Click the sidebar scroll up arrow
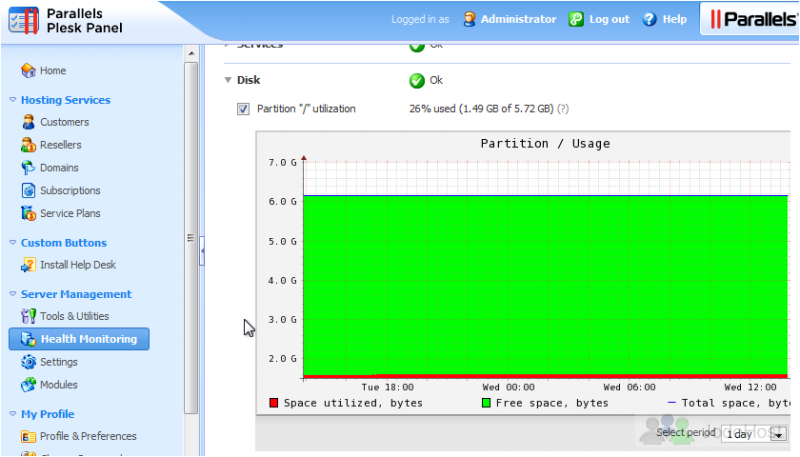800x457 pixels. pyautogui.click(x=191, y=53)
